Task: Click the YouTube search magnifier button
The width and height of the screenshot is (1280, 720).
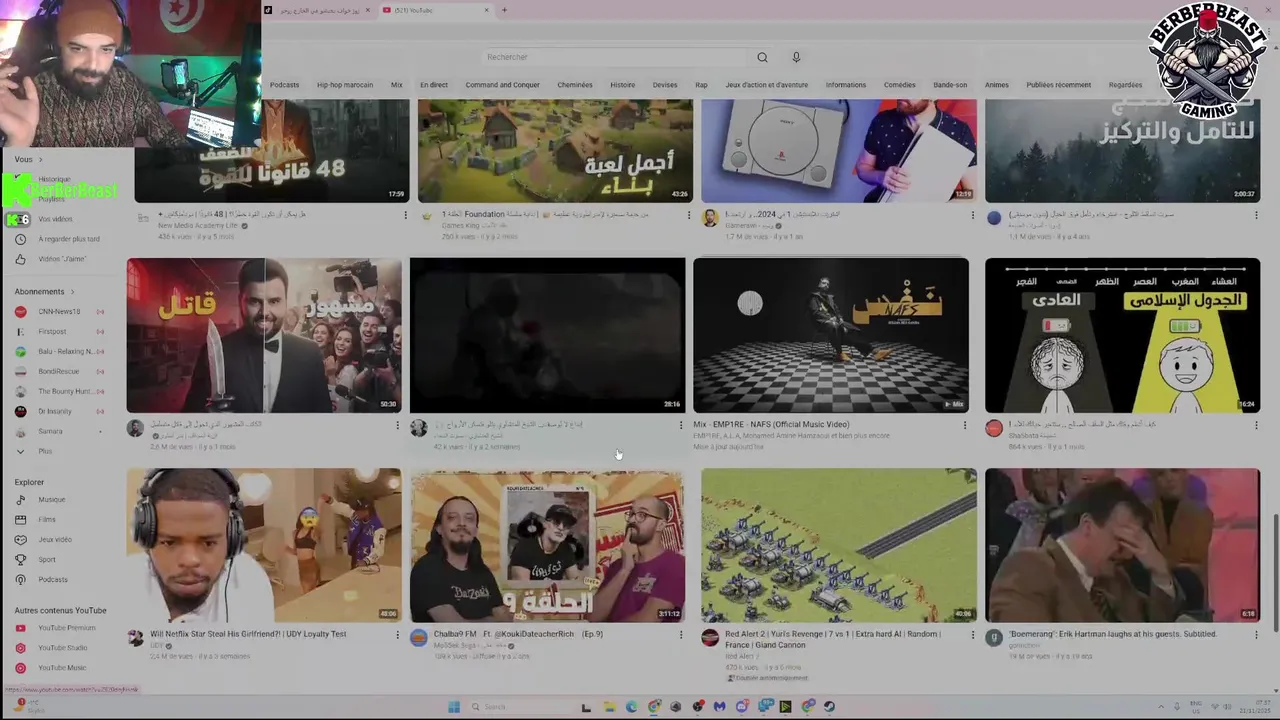Action: tap(762, 57)
